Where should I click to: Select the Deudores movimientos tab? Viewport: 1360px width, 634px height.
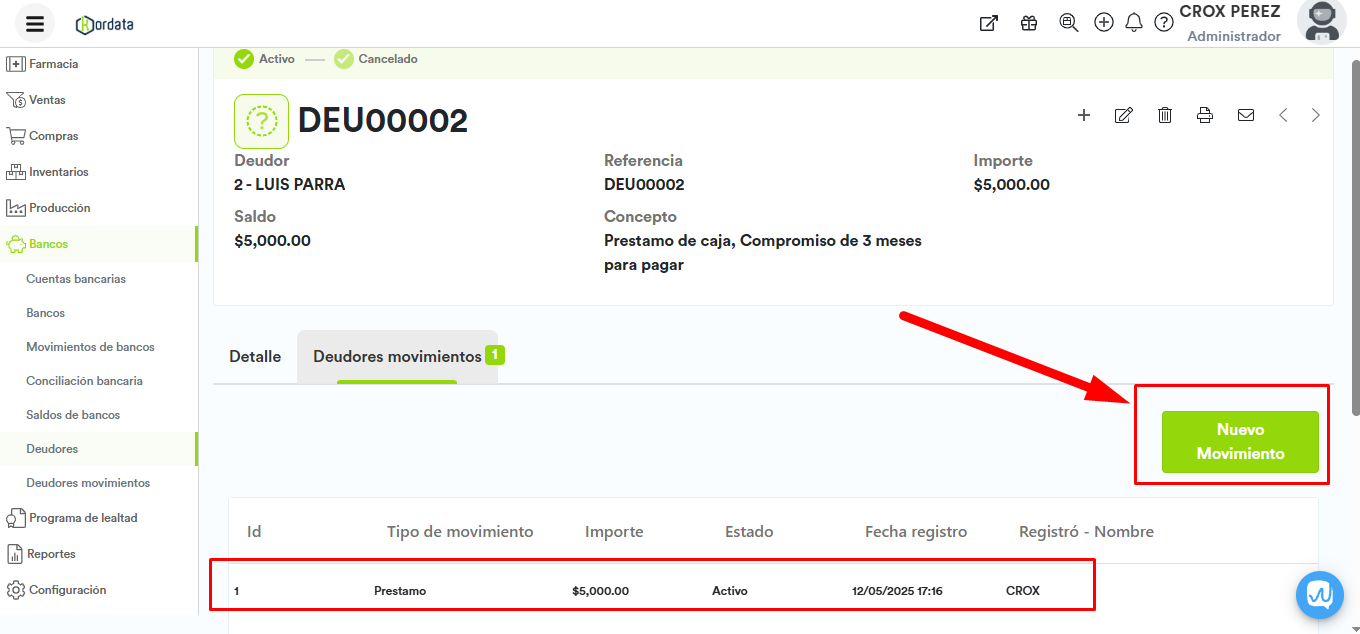click(397, 357)
